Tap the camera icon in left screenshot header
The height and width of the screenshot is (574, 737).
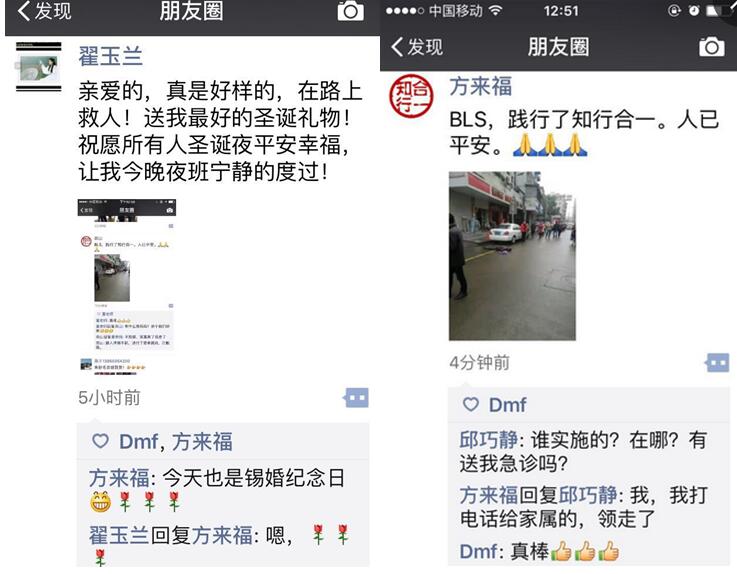click(x=351, y=10)
